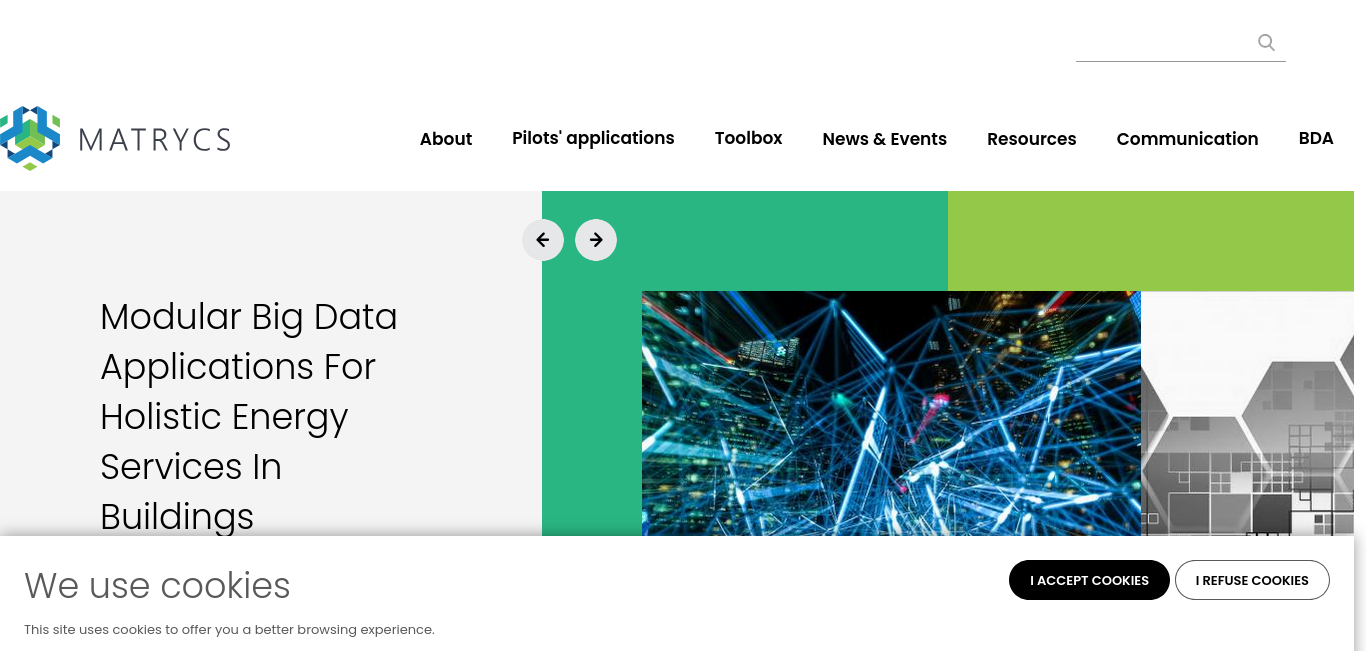The image size is (1366, 651).
Task: Go to next slide arrow
Action: [x=596, y=240]
